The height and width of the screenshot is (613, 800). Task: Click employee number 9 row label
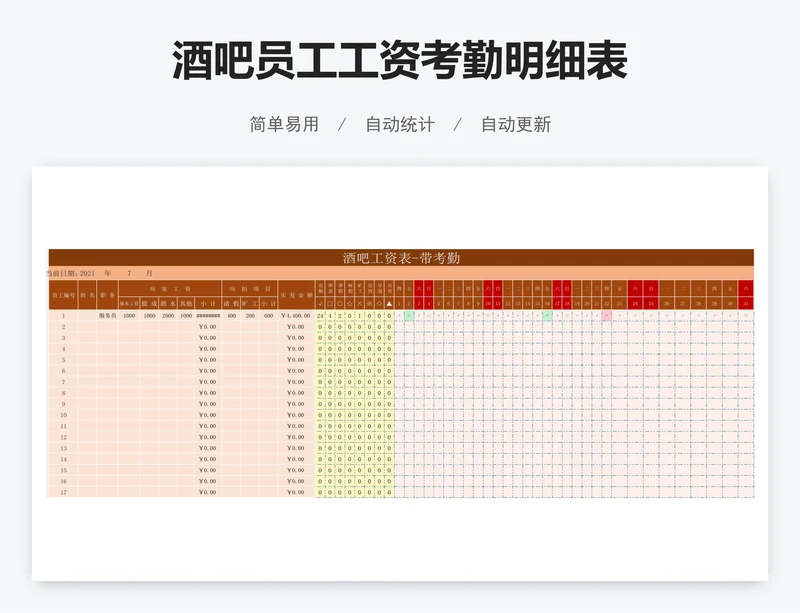point(63,404)
